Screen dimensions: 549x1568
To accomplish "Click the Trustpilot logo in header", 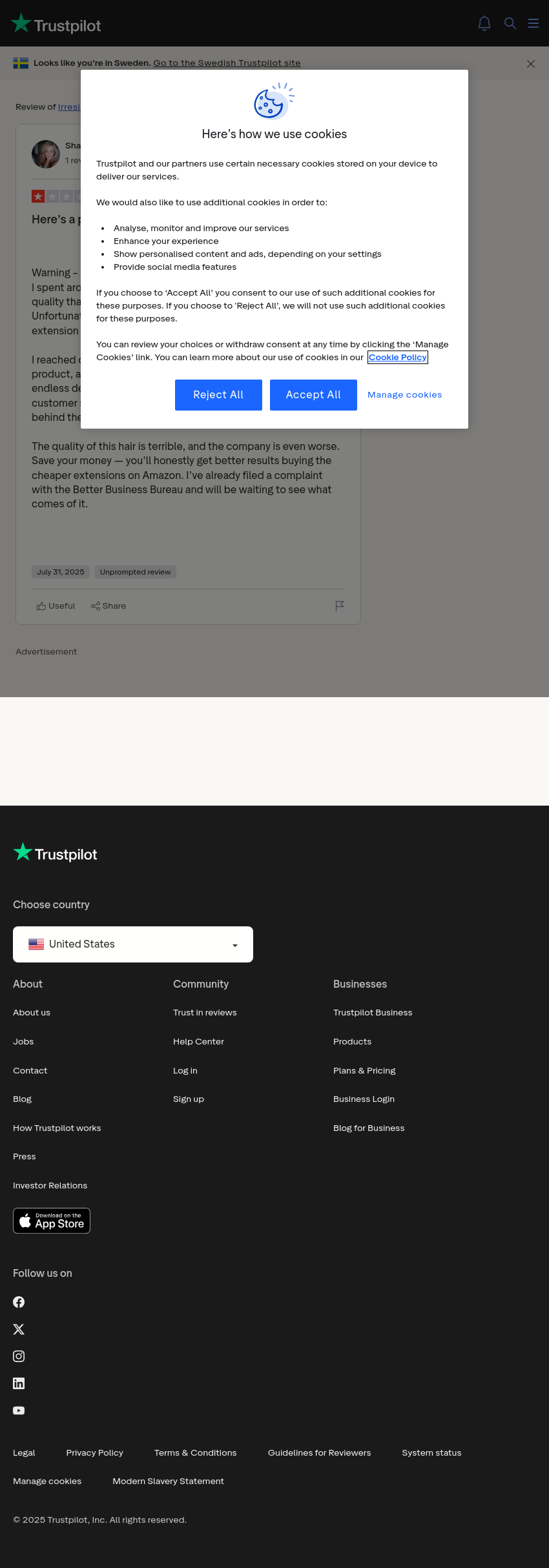I will tap(56, 24).
